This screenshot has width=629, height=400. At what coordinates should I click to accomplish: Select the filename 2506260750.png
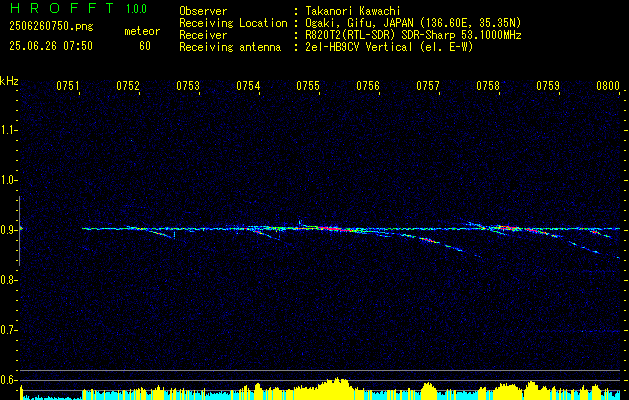(51, 27)
